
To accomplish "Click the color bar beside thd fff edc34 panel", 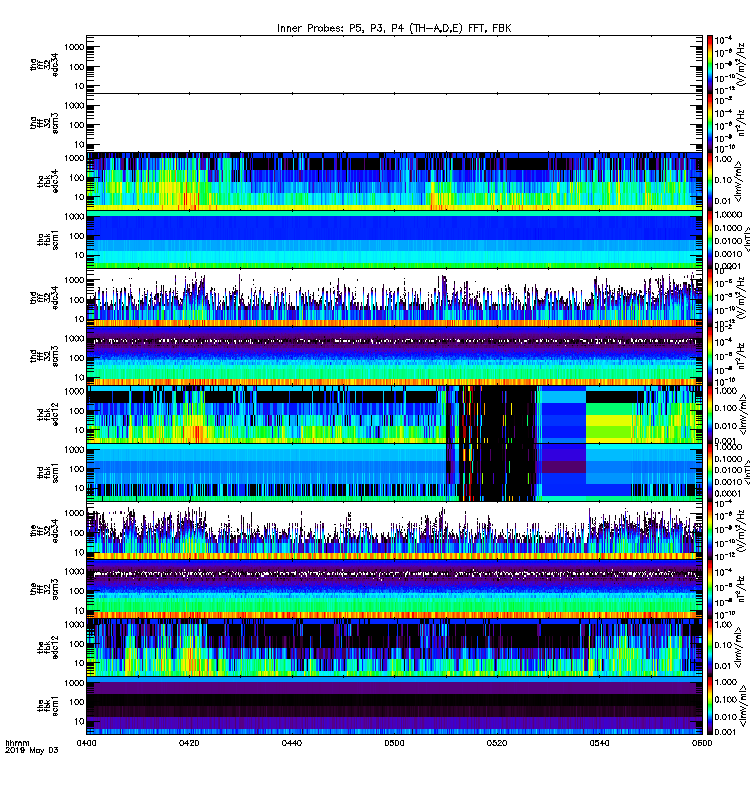I will click(x=710, y=297).
